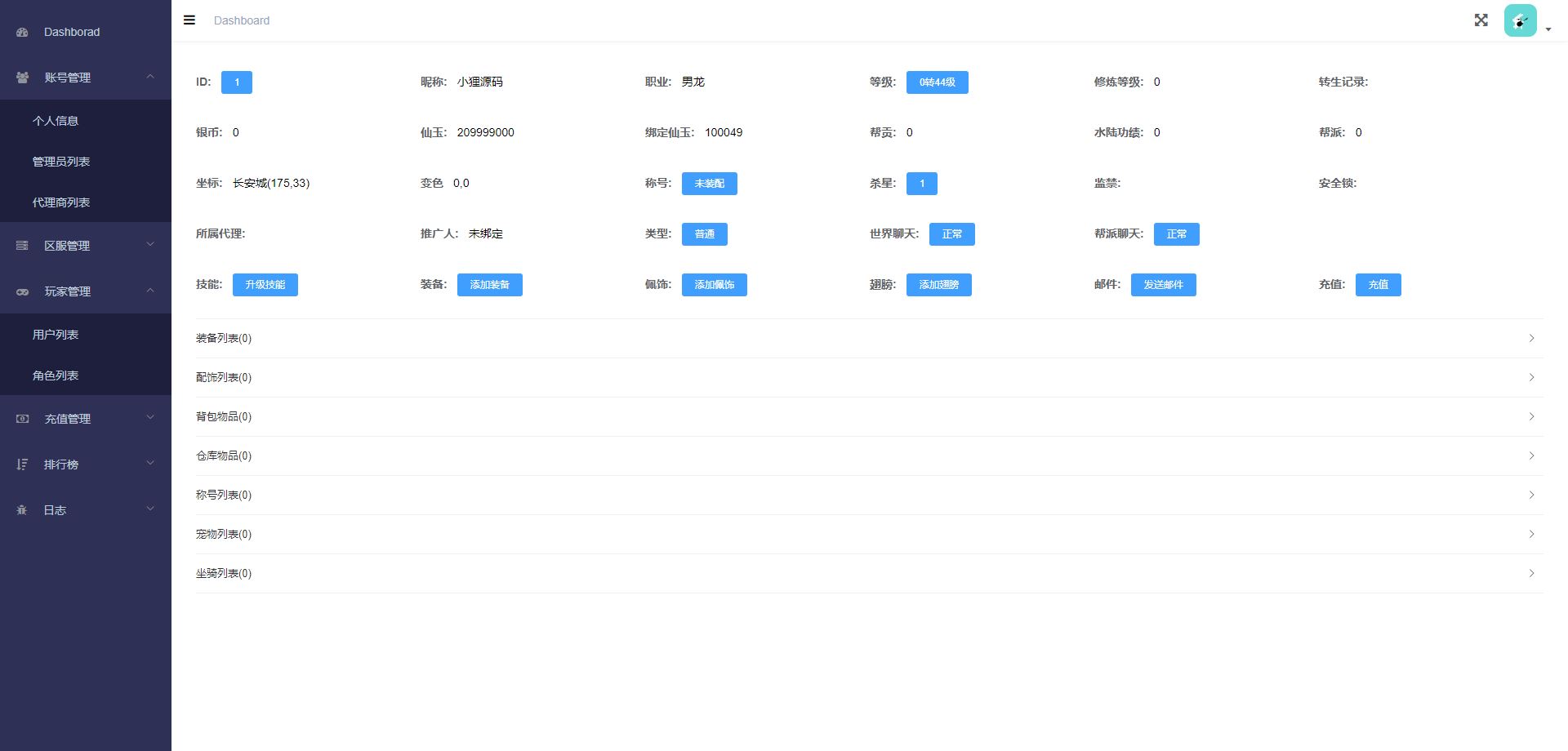This screenshot has height=751, width=1568.
Task: Click the 日志 bug icon
Action: coord(22,510)
